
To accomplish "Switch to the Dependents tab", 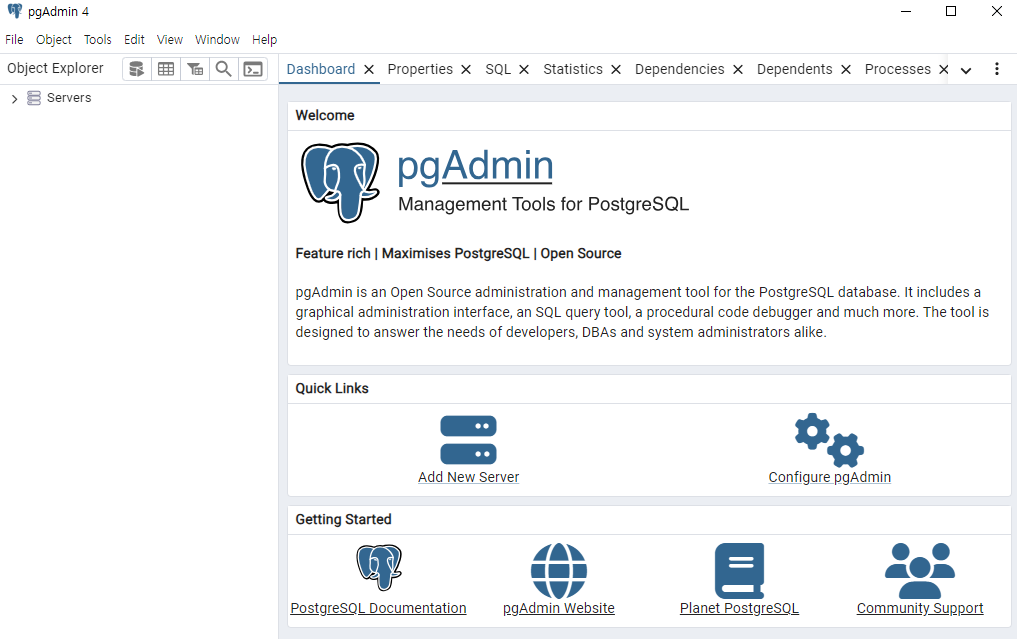I will coord(794,69).
